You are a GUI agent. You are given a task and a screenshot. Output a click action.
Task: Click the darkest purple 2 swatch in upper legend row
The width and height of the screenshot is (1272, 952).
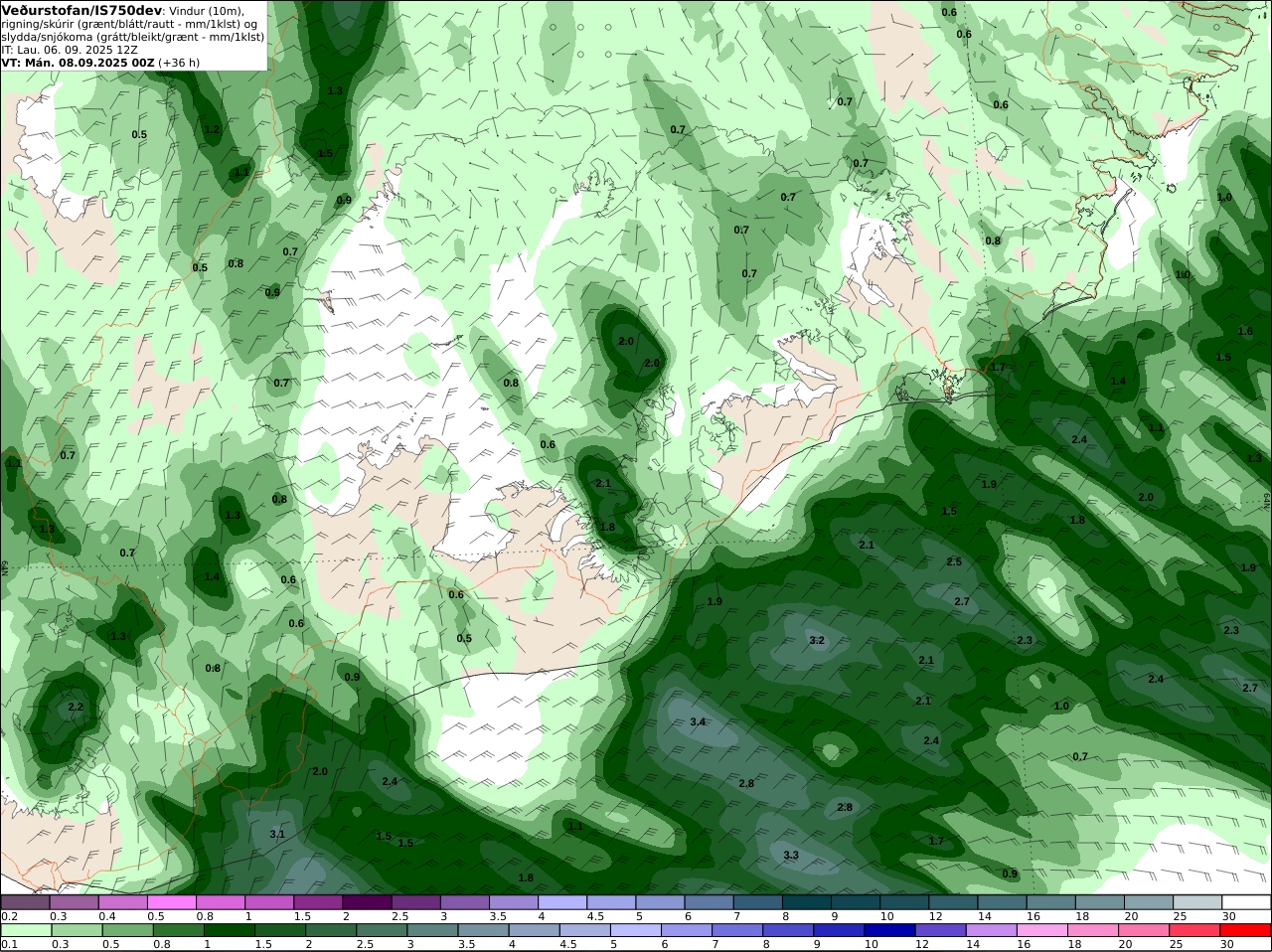[367, 902]
